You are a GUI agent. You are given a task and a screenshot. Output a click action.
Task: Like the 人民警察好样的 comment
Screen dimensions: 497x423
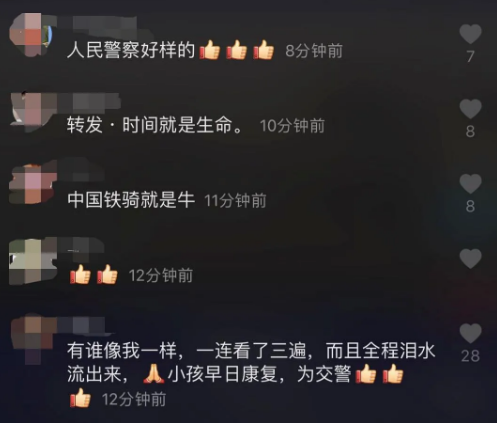470,34
